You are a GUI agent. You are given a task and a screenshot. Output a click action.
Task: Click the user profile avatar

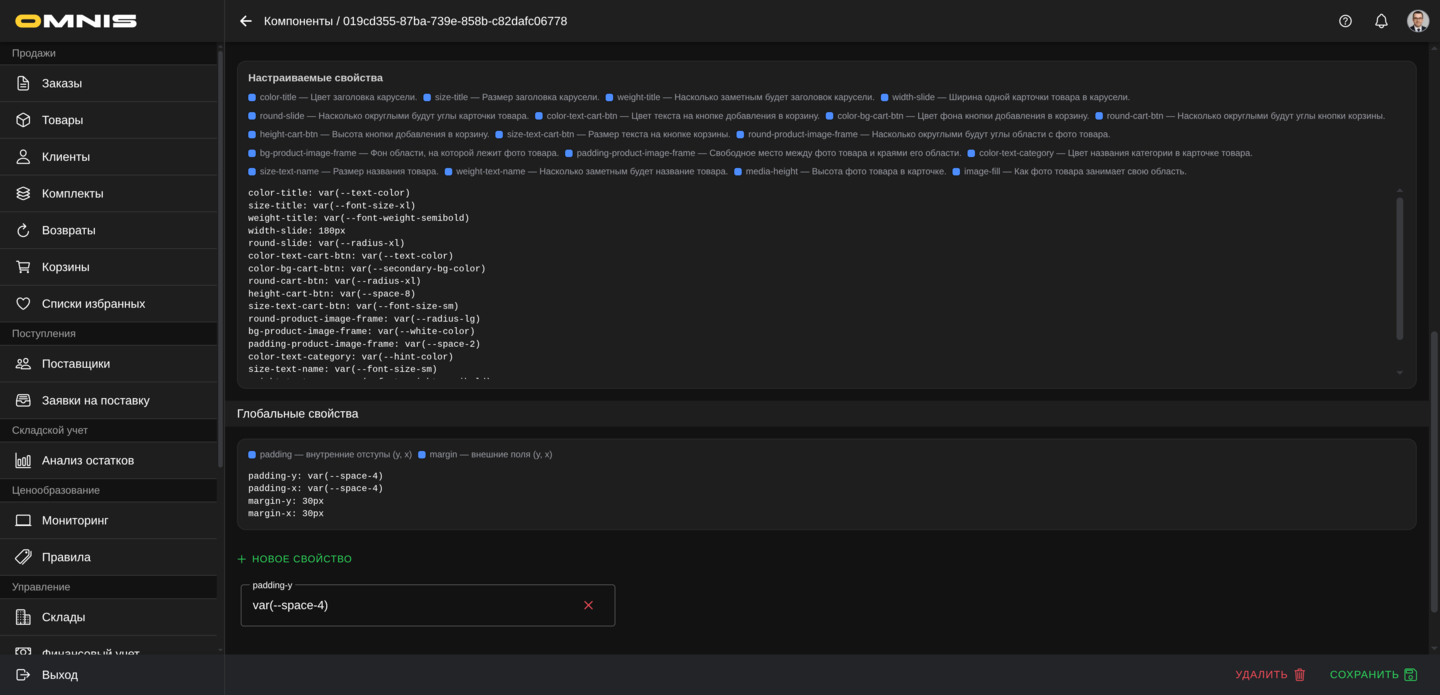(x=1417, y=21)
